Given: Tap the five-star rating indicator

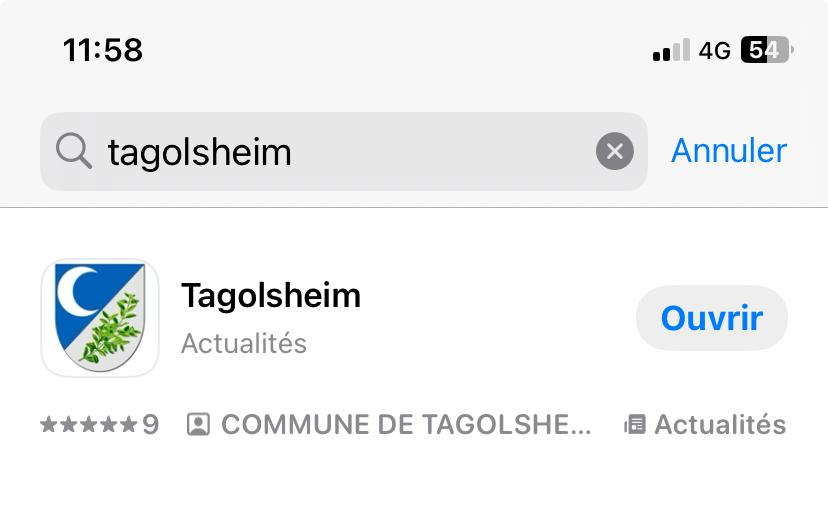Looking at the screenshot, I should (x=88, y=424).
